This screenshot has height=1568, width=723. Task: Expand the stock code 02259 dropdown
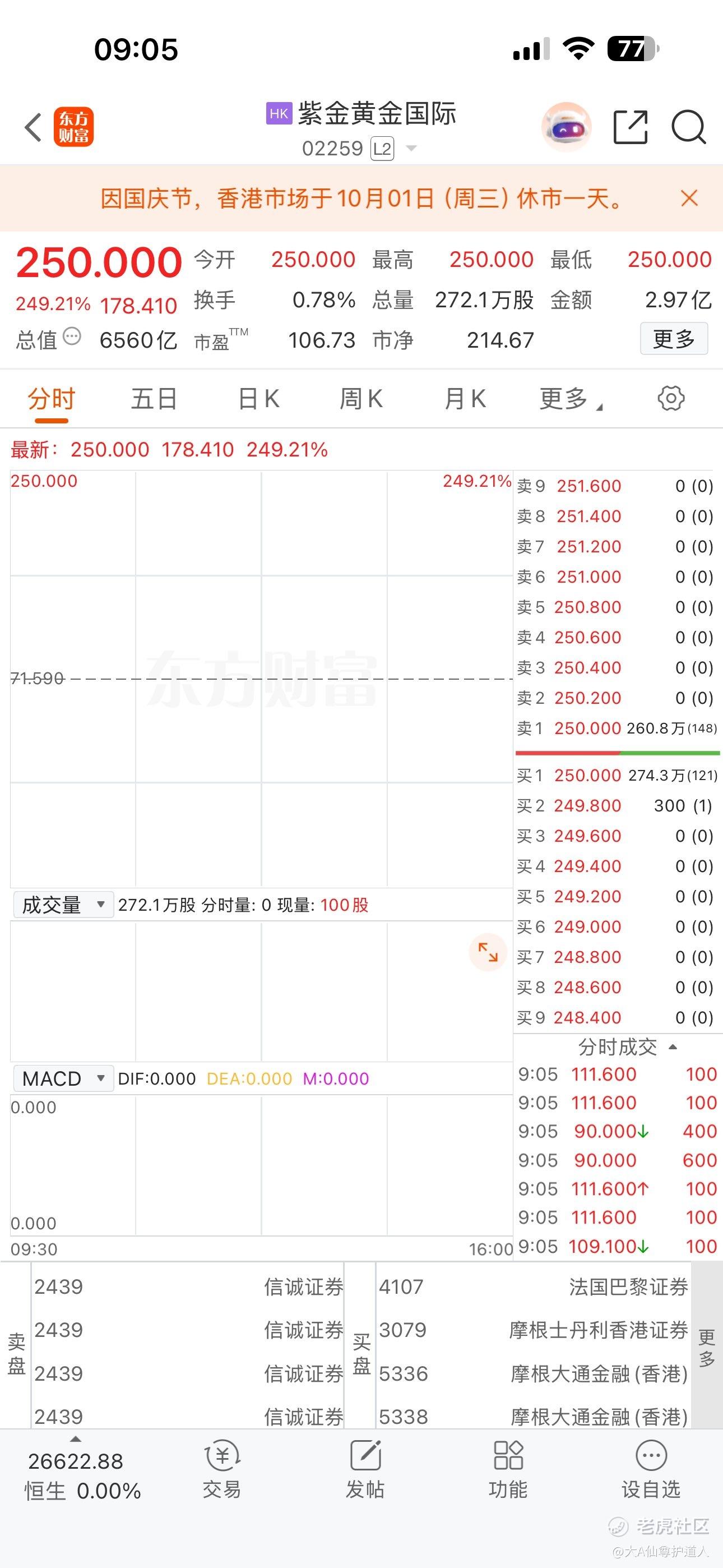411,148
